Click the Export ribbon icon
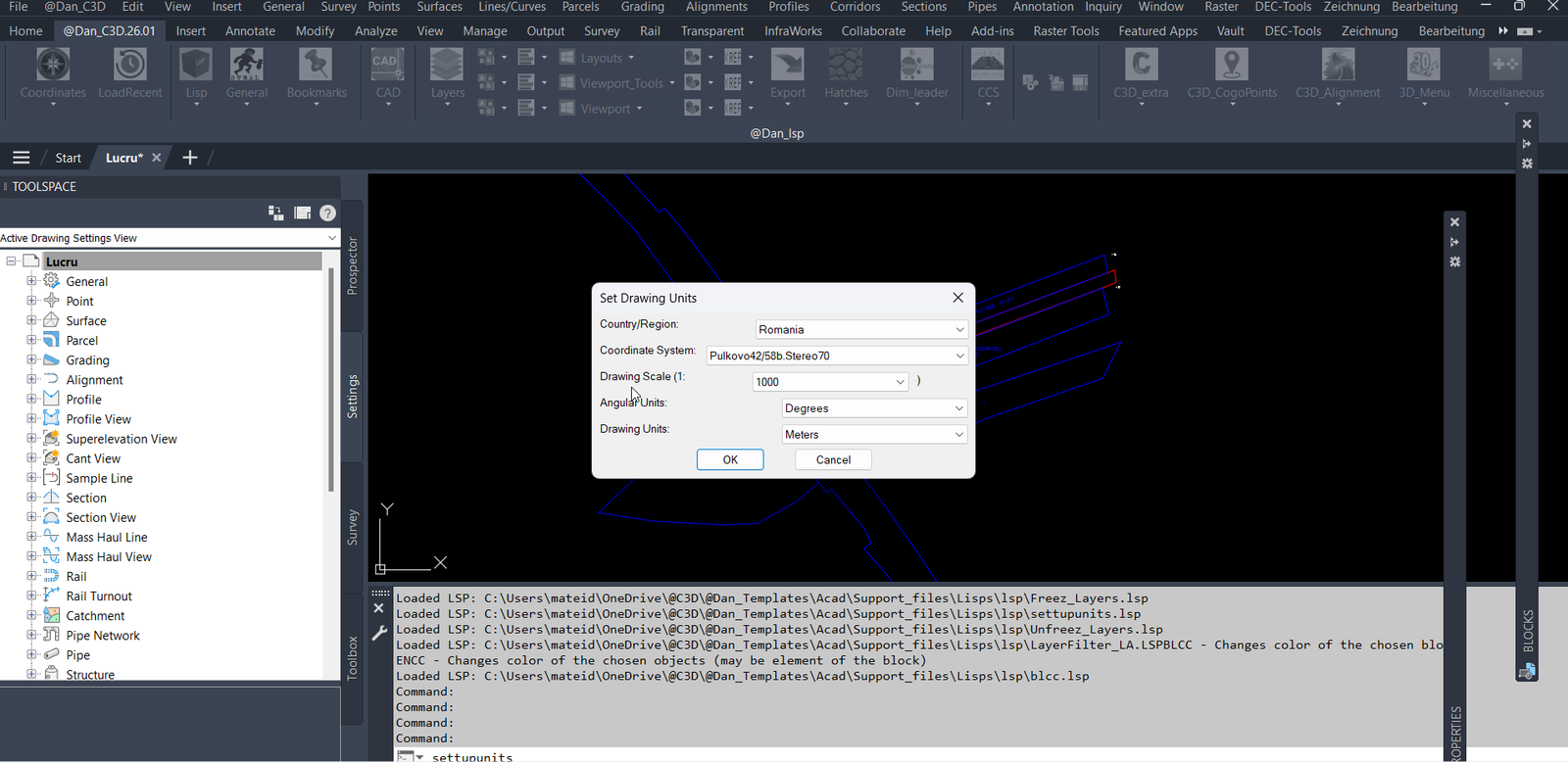Viewport: 1568px width, 762px height. click(787, 66)
